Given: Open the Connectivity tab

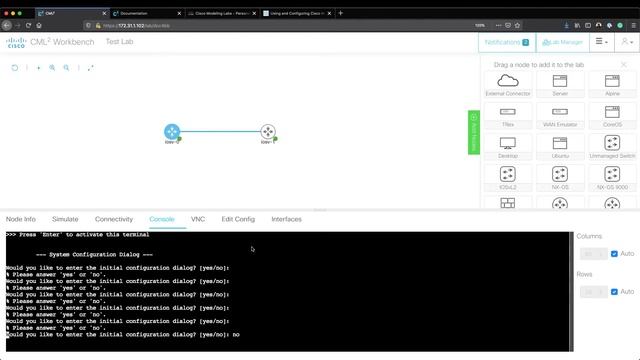Looking at the screenshot, I should coord(114,219).
